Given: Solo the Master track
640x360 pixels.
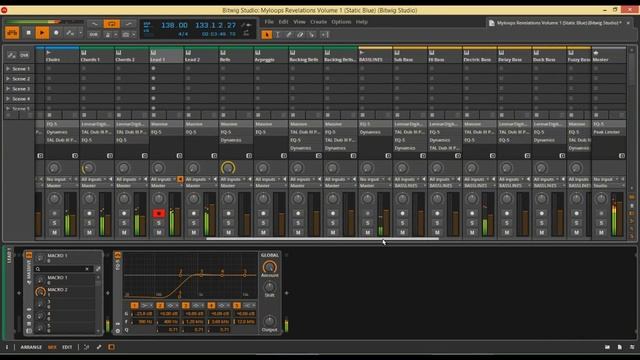Looking at the screenshot, I should [x=601, y=223].
